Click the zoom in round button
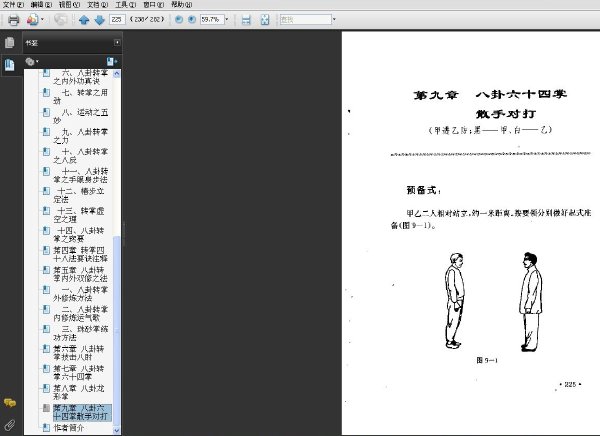Viewport: 600px width, 436px height. tap(192, 19)
